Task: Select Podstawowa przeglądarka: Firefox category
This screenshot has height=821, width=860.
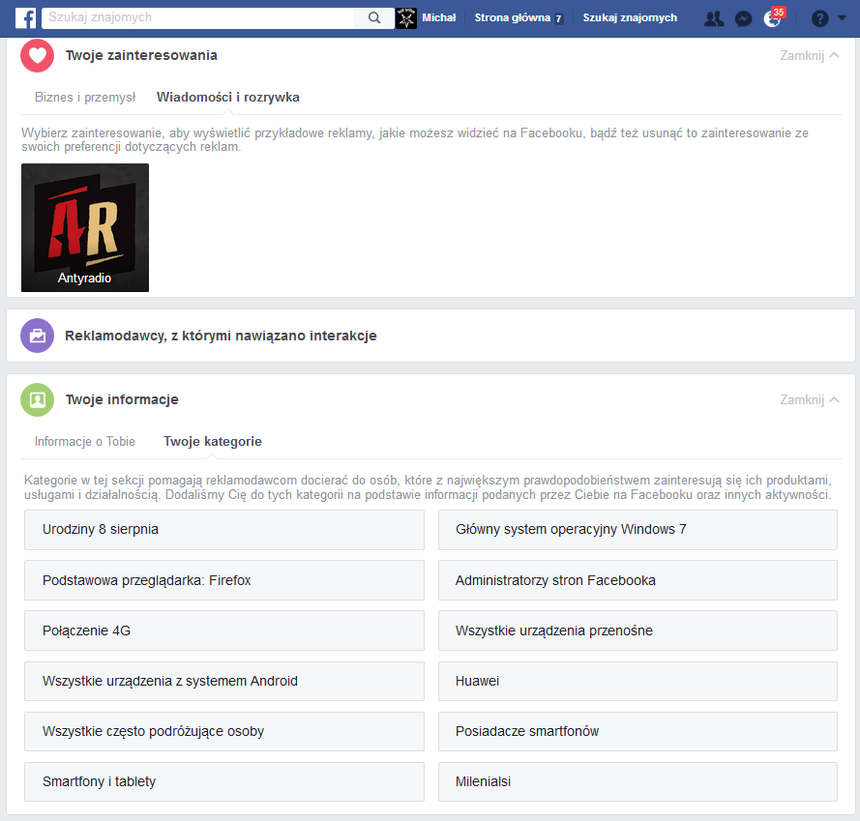Action: pos(224,580)
